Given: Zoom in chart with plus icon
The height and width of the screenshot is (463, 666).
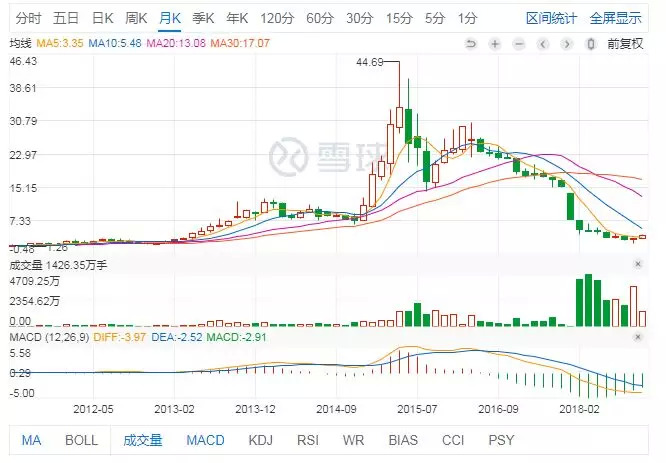Looking at the screenshot, I should click(495, 44).
